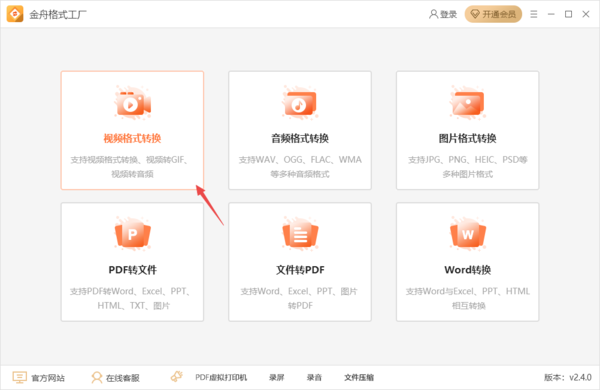
Task: Open PDF虚拟打印机 tool
Action: pos(221,377)
